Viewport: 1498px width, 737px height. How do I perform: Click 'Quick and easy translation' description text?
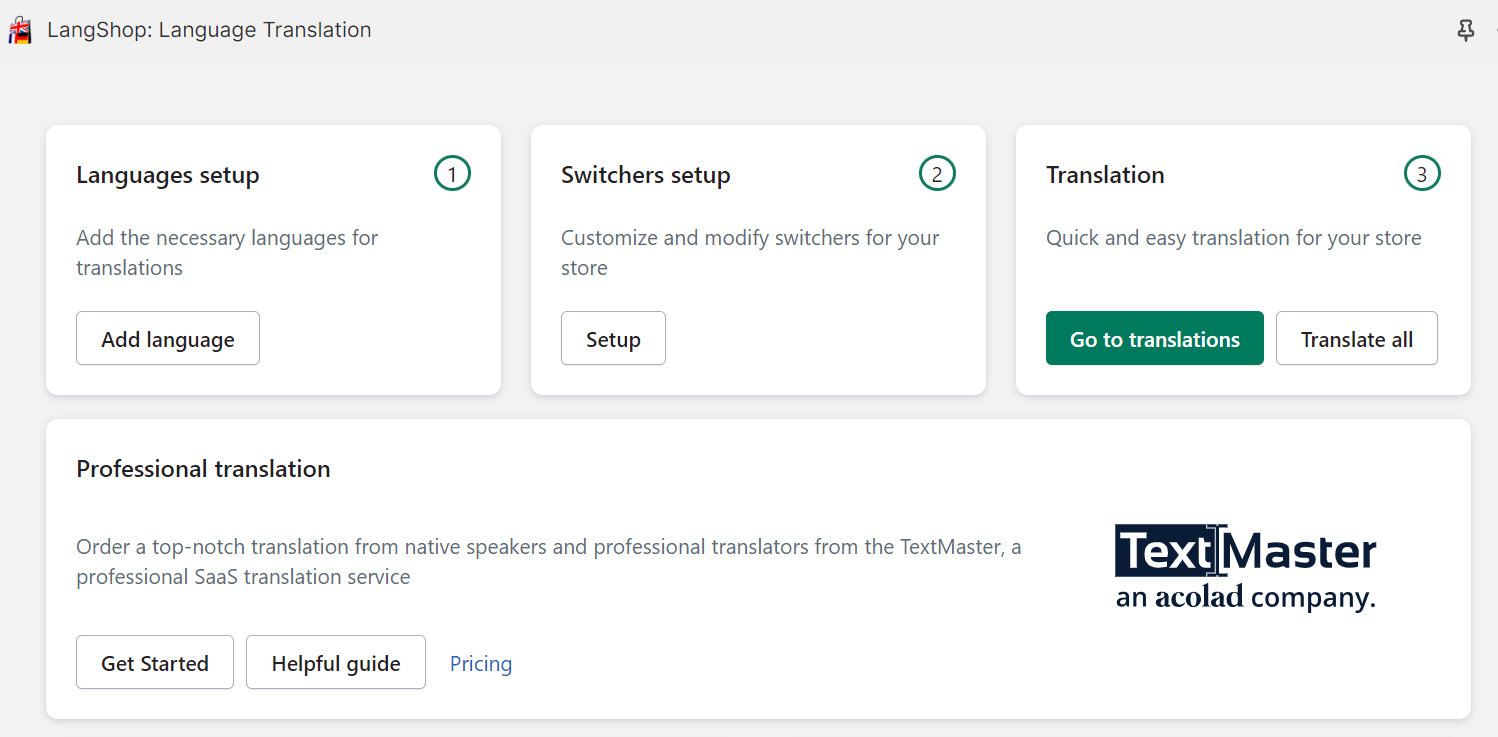[x=1234, y=238]
